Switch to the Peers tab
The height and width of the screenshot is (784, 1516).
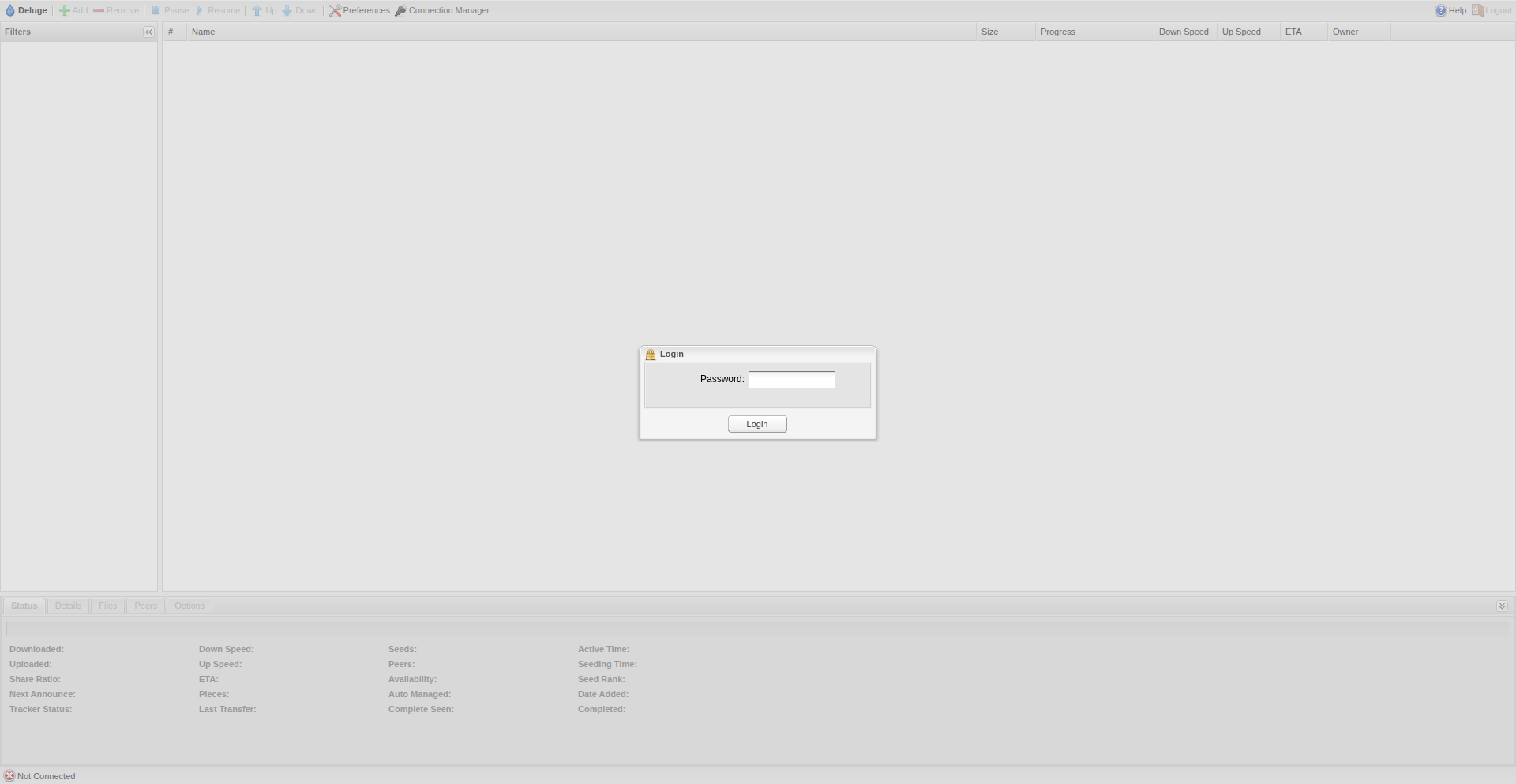145,606
